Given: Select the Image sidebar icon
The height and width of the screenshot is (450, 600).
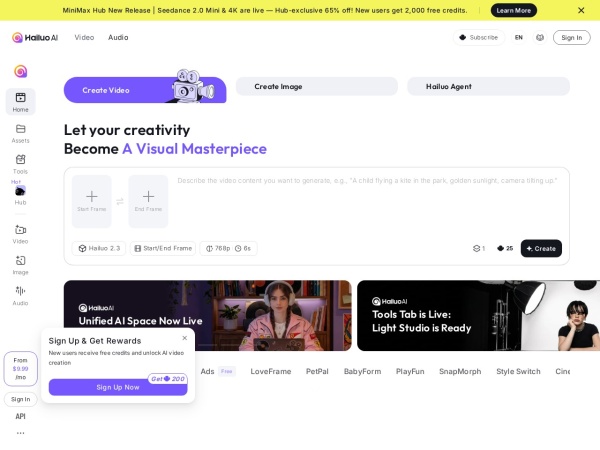Looking at the screenshot, I should coord(20,265).
